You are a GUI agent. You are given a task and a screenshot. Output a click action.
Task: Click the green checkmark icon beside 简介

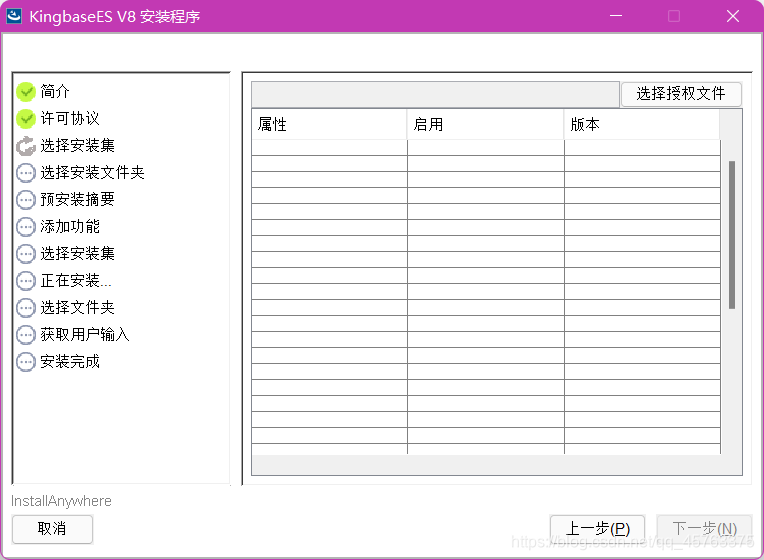point(26,92)
